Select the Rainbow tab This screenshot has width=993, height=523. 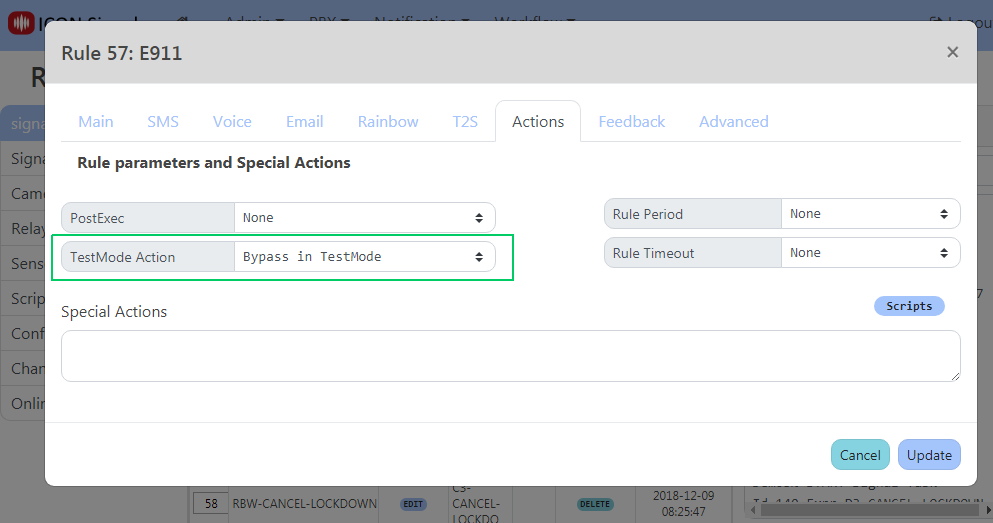click(388, 121)
